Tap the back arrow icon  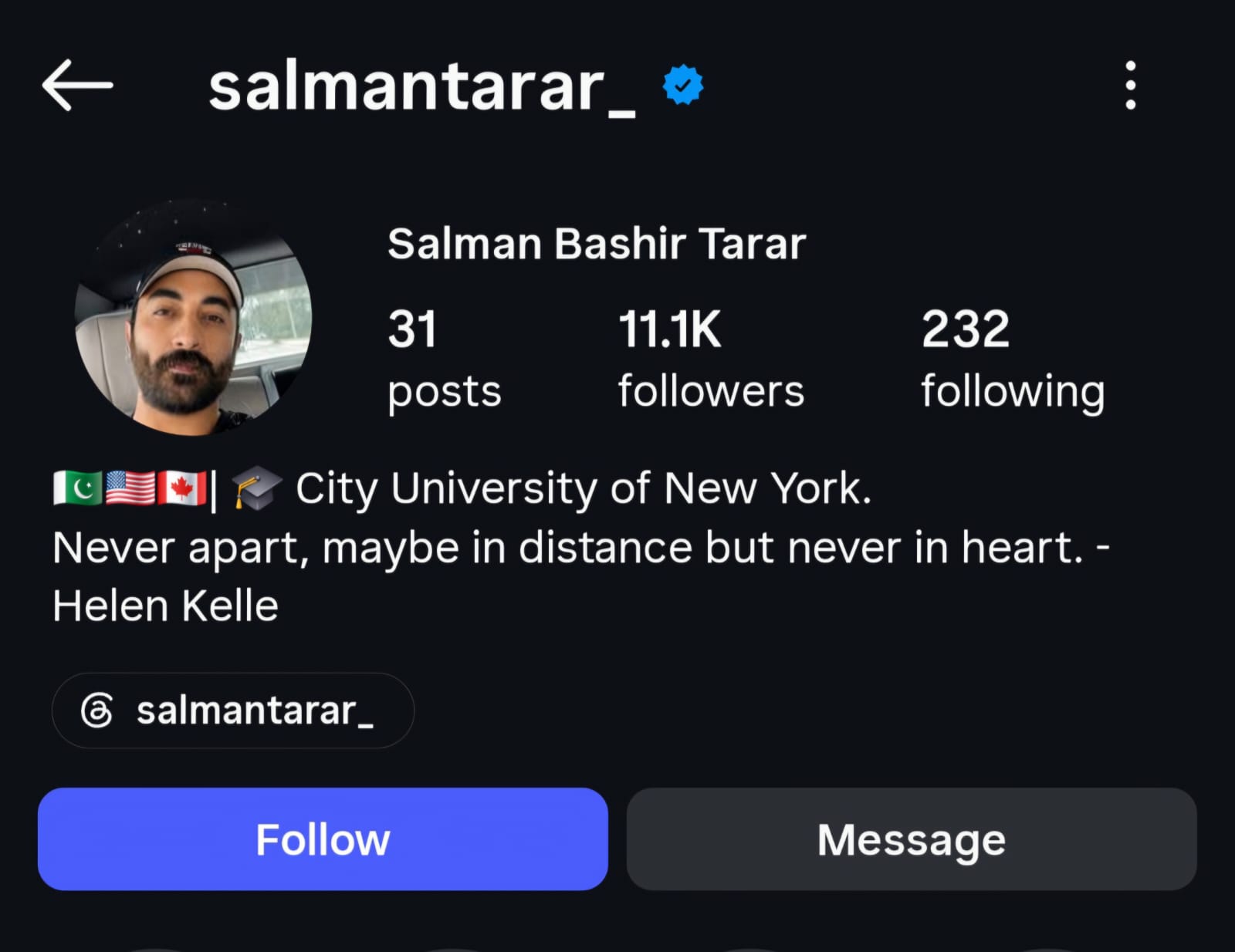[77, 85]
